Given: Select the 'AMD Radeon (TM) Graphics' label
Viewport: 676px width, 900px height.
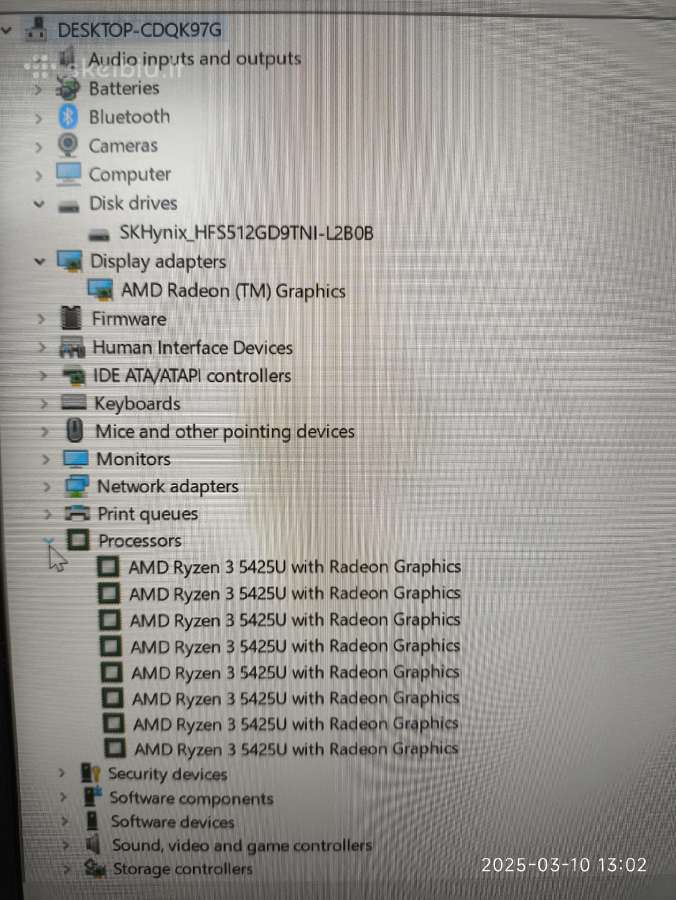Looking at the screenshot, I should 234,290.
